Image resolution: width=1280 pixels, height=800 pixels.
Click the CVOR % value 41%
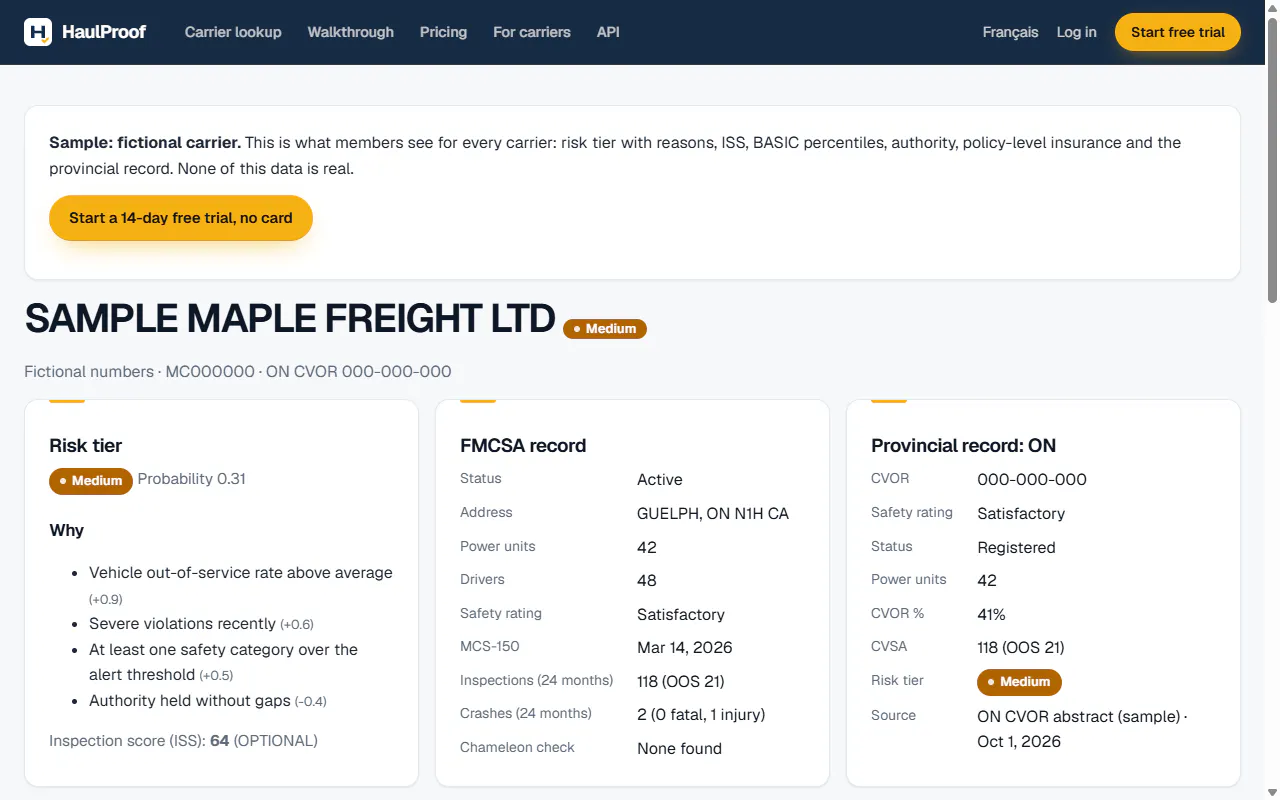(x=991, y=615)
